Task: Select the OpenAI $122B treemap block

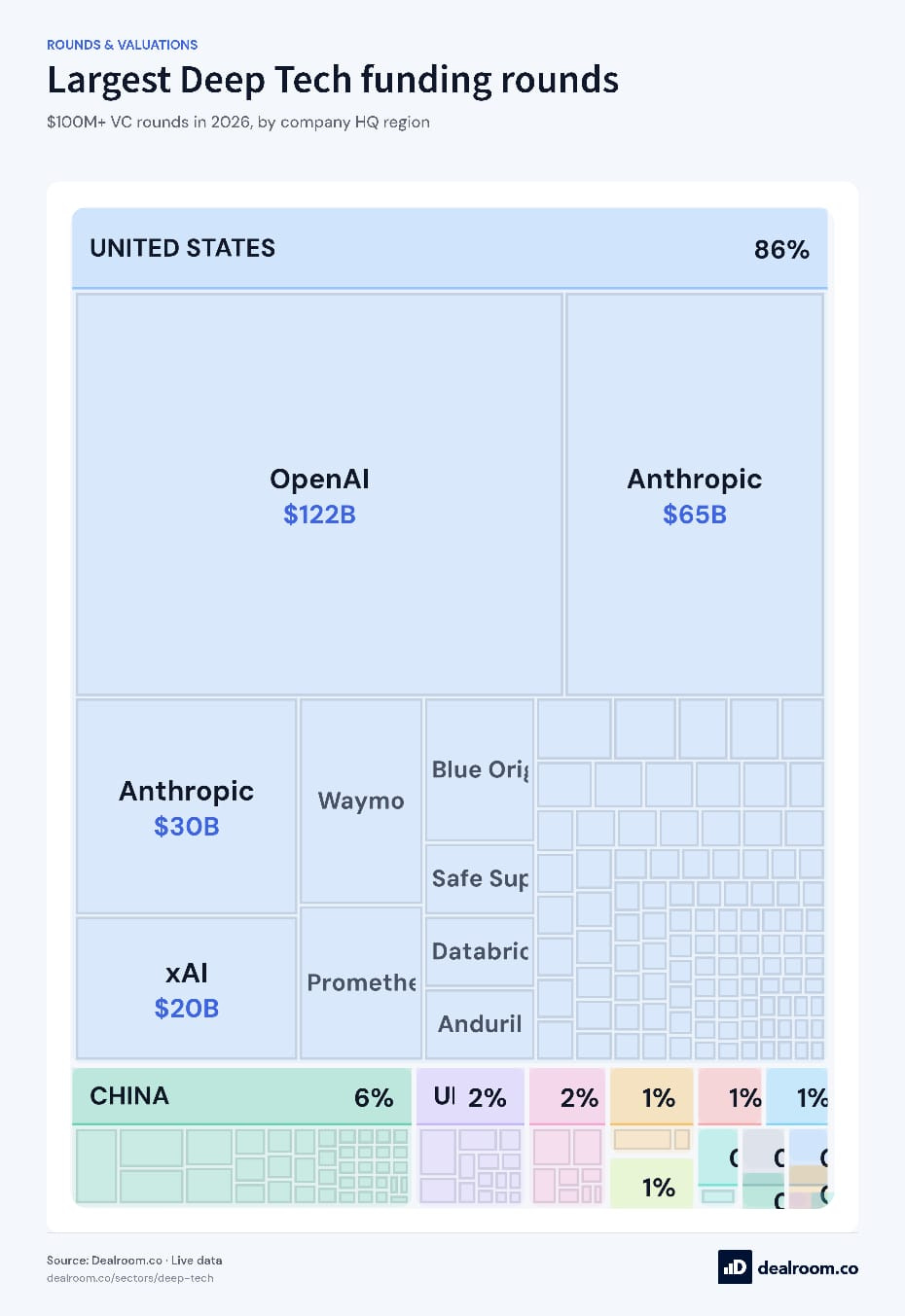Action: point(319,494)
